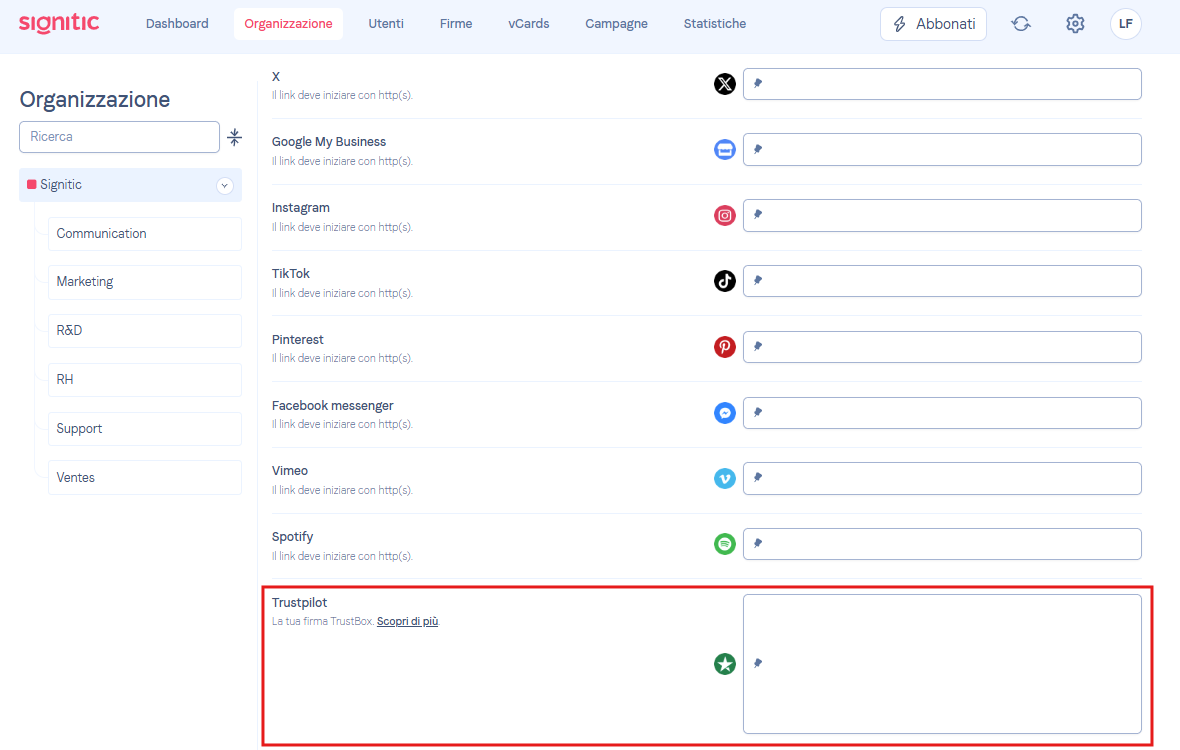Screen dimensions: 1180x750
Task: Open the LF user avatar menu
Action: pyautogui.click(x=1125, y=24)
